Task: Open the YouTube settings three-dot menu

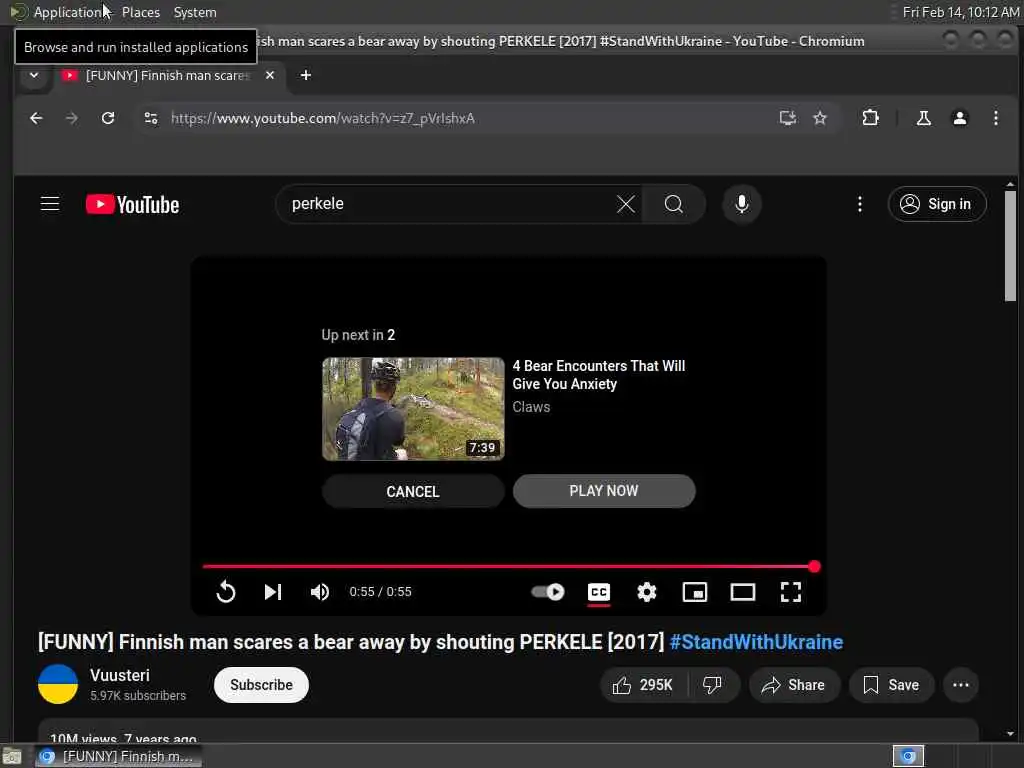Action: (x=859, y=204)
